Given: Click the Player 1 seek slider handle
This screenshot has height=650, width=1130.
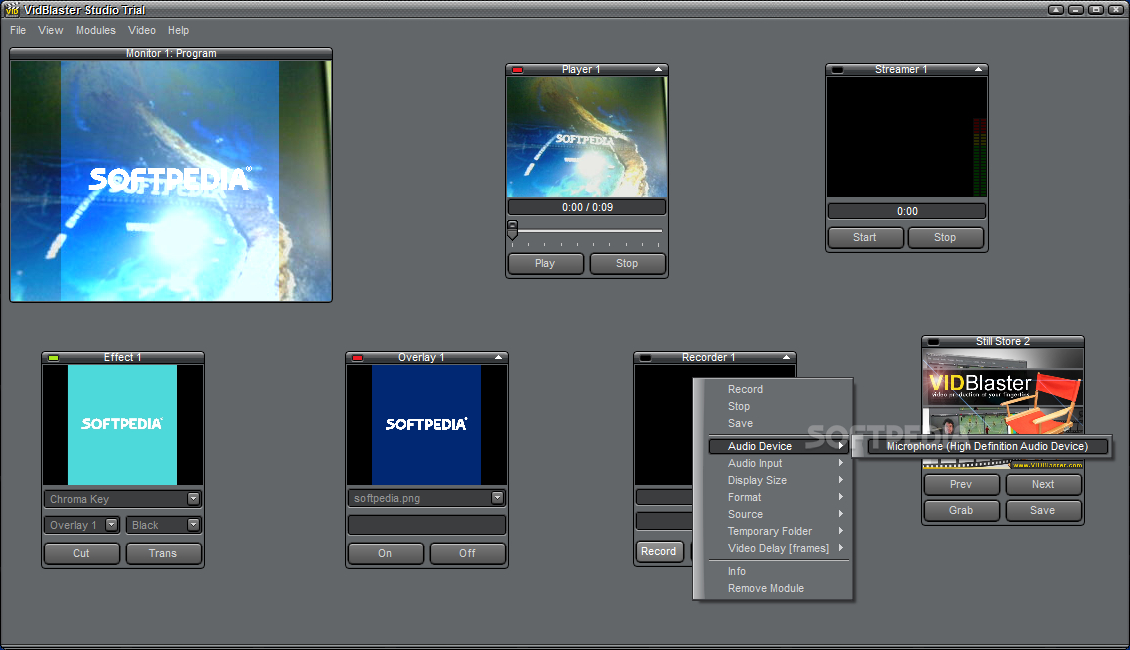Looking at the screenshot, I should pos(512,229).
